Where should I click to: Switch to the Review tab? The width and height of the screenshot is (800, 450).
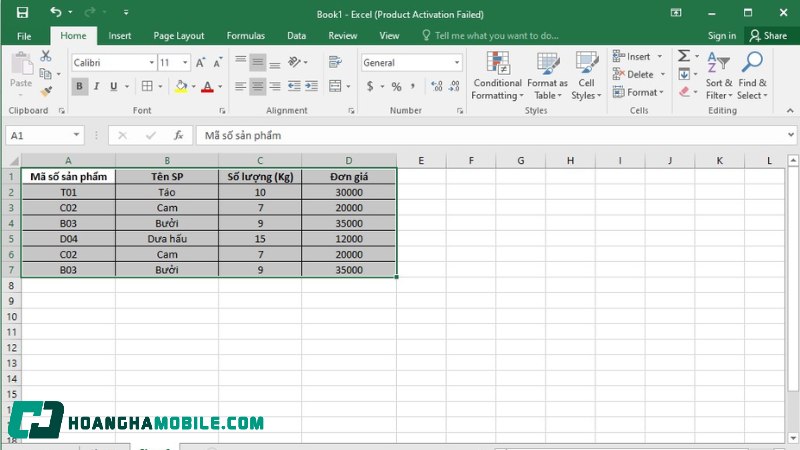(x=342, y=36)
